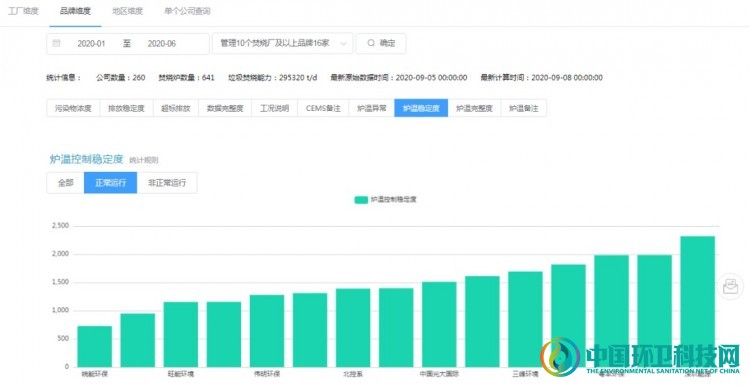Screen dimensions: 750x387
Task: Click the 炉温控制稳定度 legend label
Action: [394, 199]
